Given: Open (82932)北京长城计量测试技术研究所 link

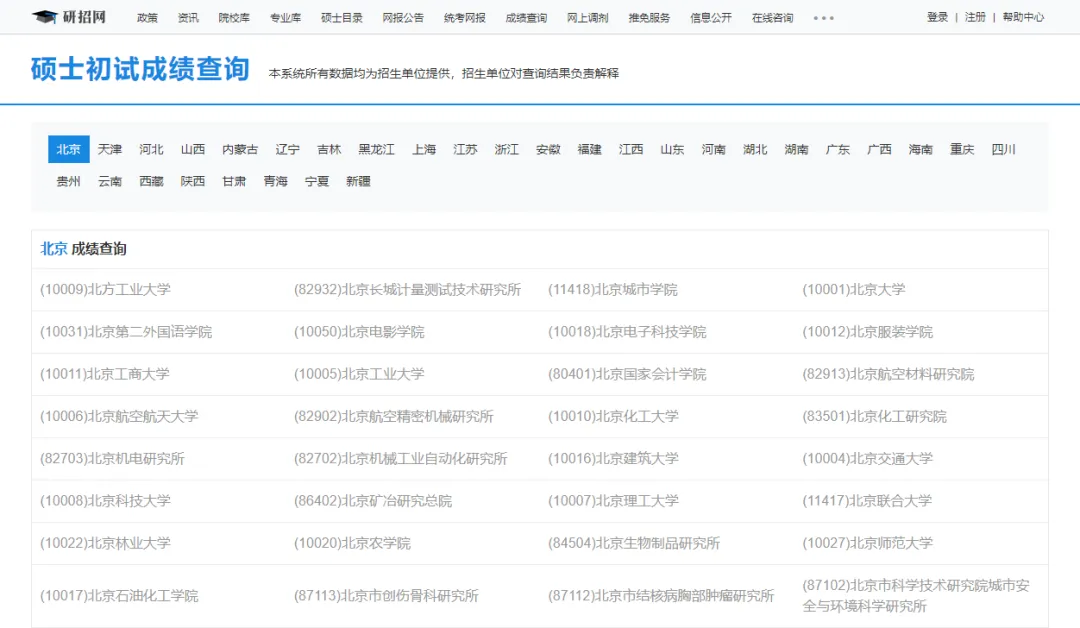Looking at the screenshot, I should pos(408,289).
